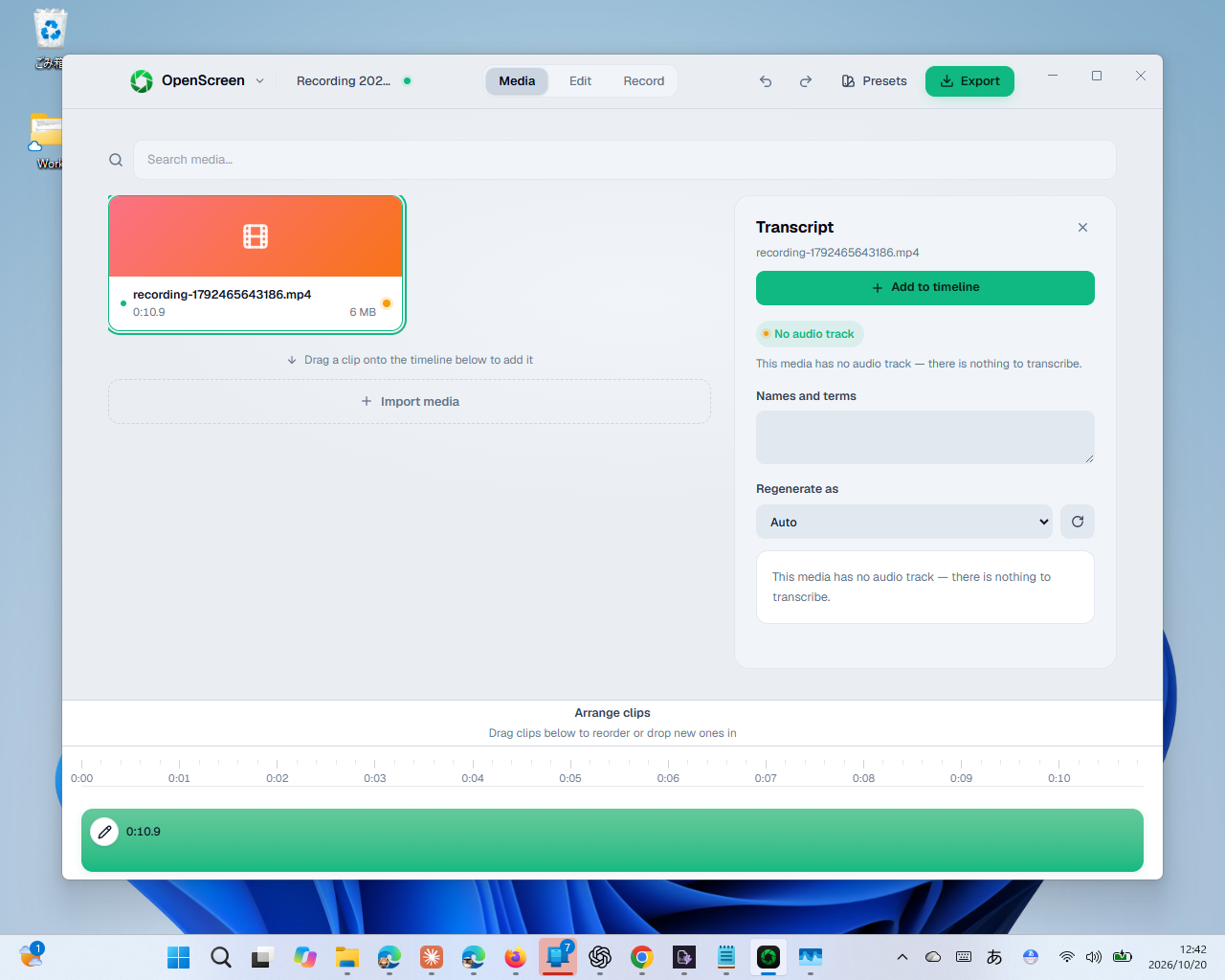Click the orange status dot on the clip card
The width and height of the screenshot is (1225, 980).
click(387, 303)
